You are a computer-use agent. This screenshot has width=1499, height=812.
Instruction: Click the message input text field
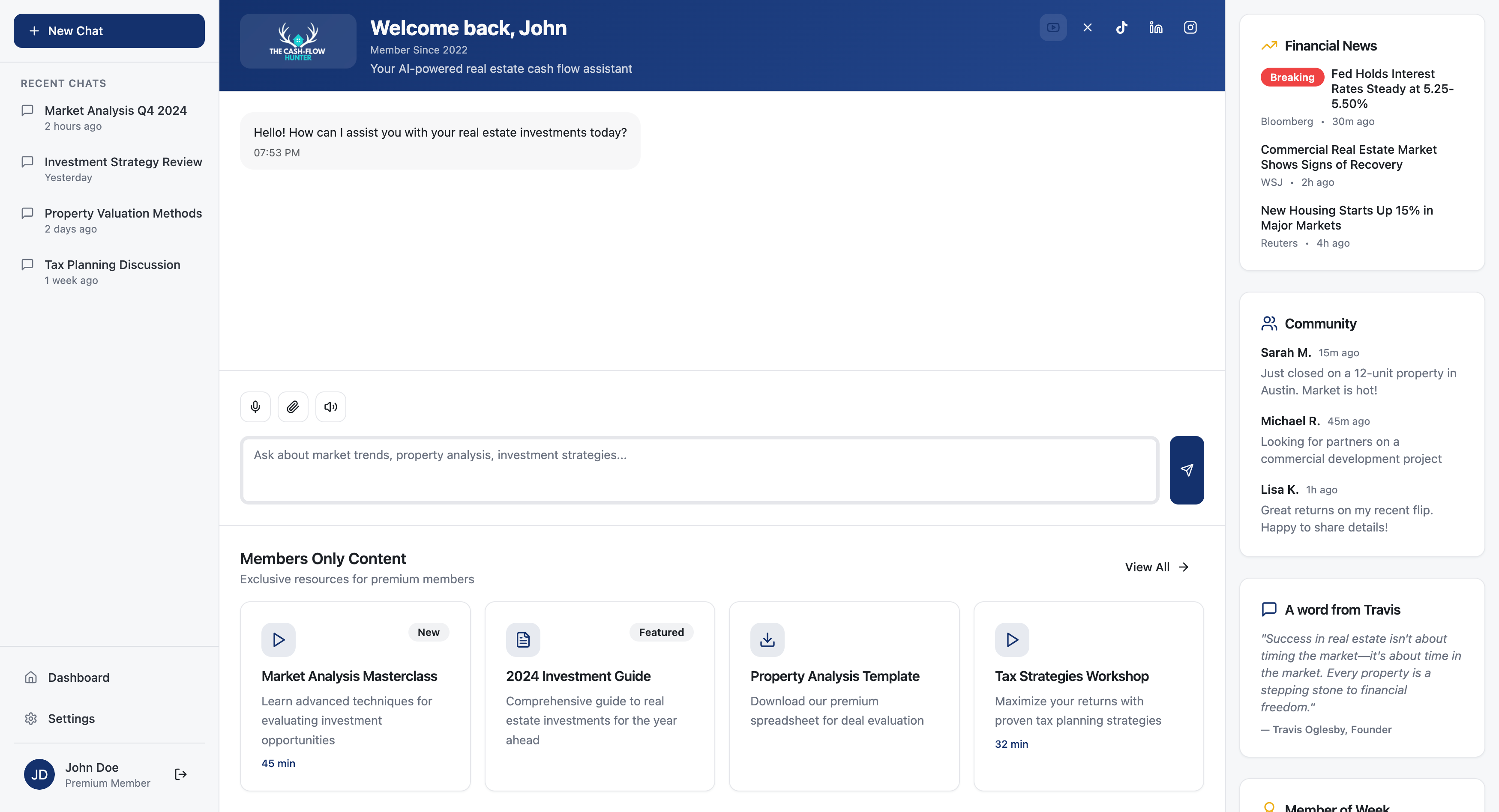tap(699, 470)
